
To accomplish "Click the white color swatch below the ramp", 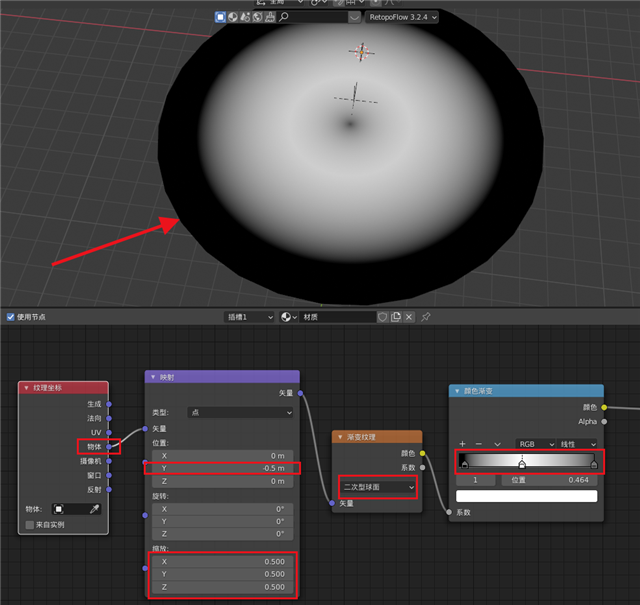I will 527,496.
